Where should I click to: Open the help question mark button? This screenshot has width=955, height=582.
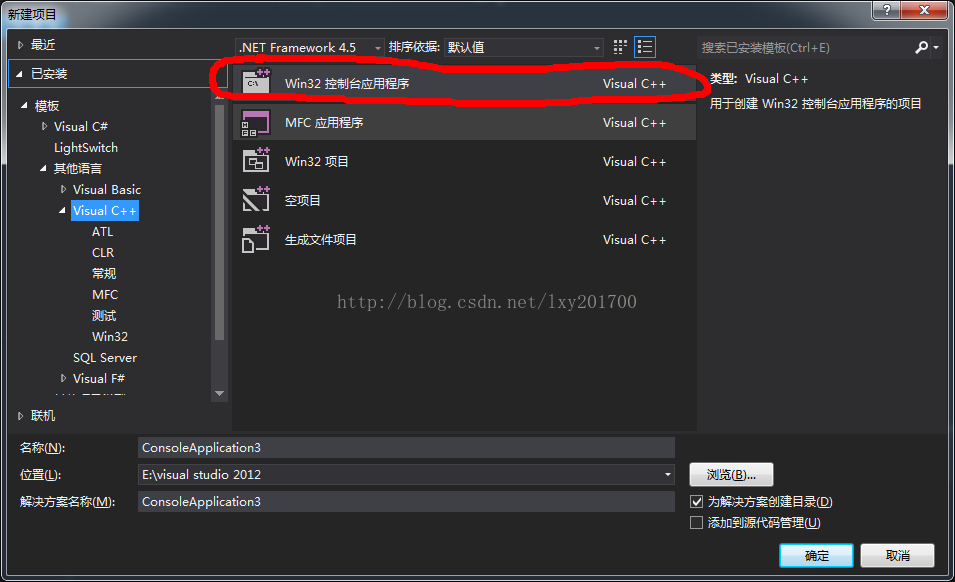[x=887, y=10]
